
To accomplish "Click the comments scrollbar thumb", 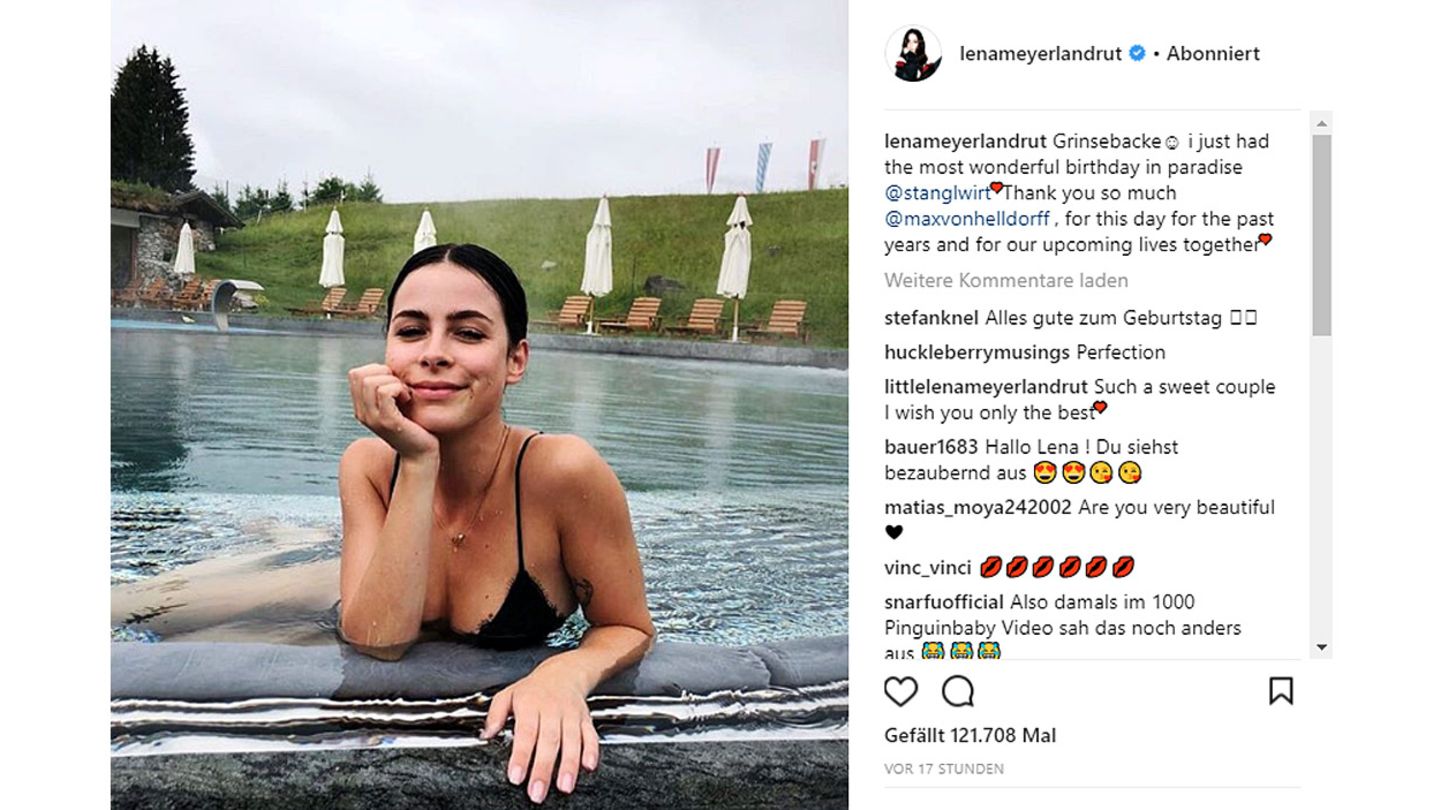I will point(1321,235).
